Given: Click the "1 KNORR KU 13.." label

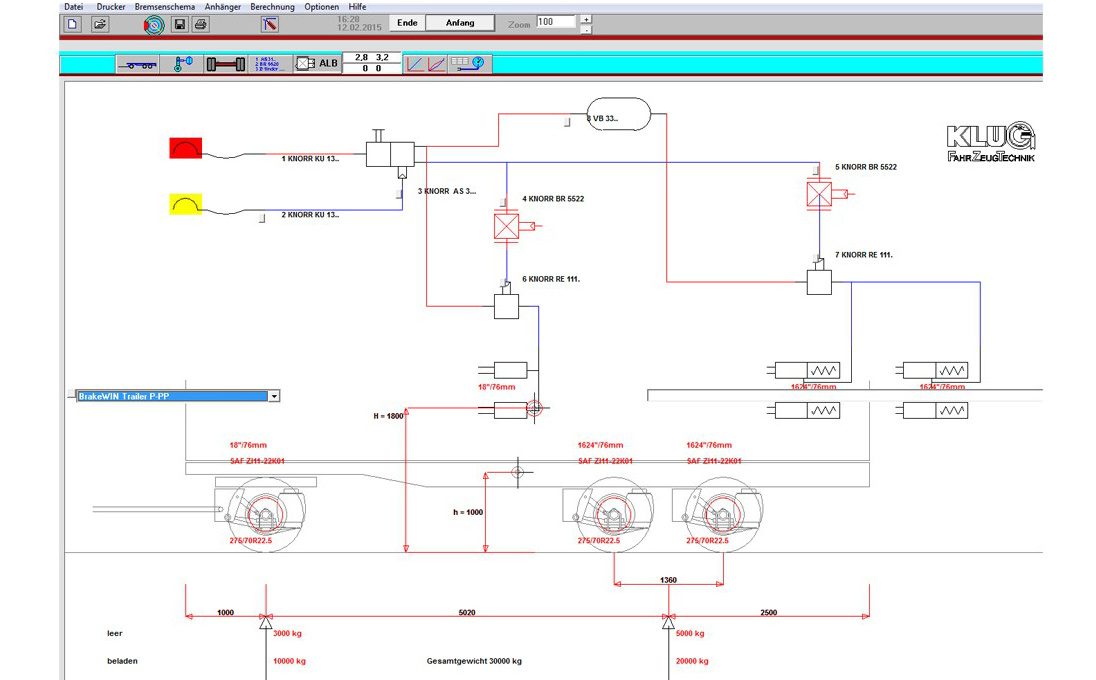Looking at the screenshot, I should point(310,159).
